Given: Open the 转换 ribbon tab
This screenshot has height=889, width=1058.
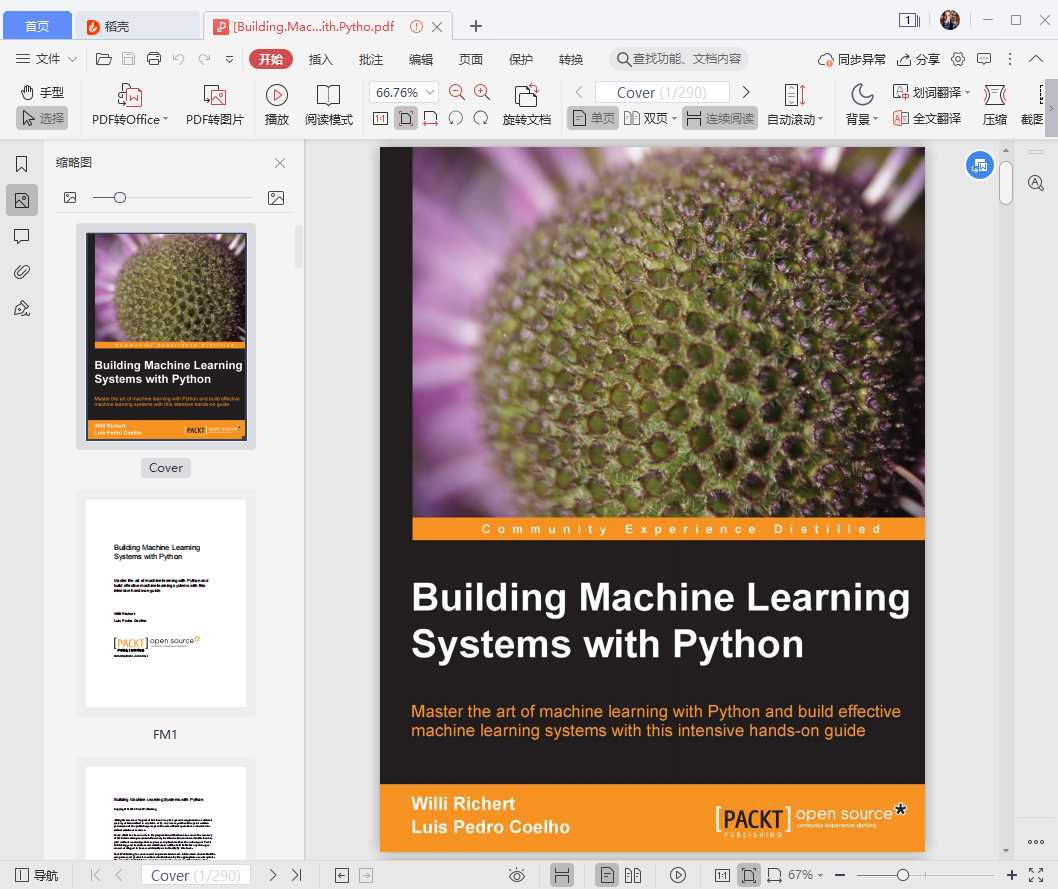Looking at the screenshot, I should pos(570,59).
